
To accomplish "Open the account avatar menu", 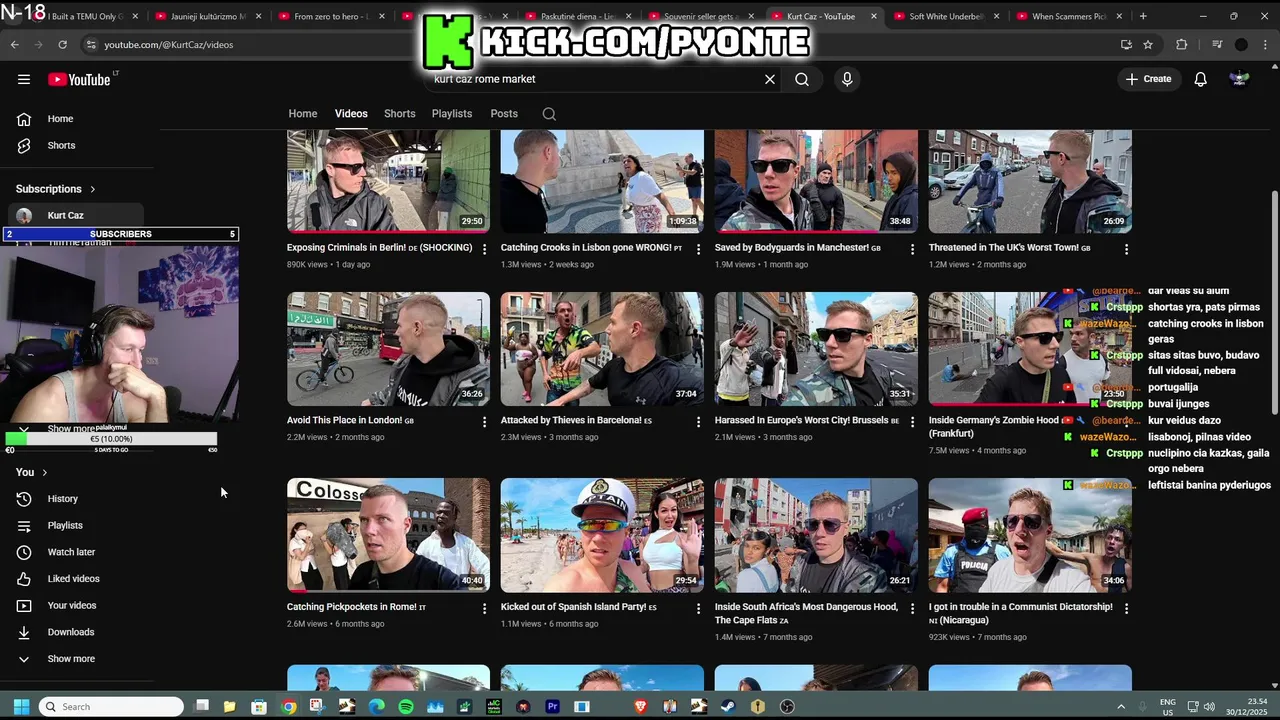I will pos(1239,79).
